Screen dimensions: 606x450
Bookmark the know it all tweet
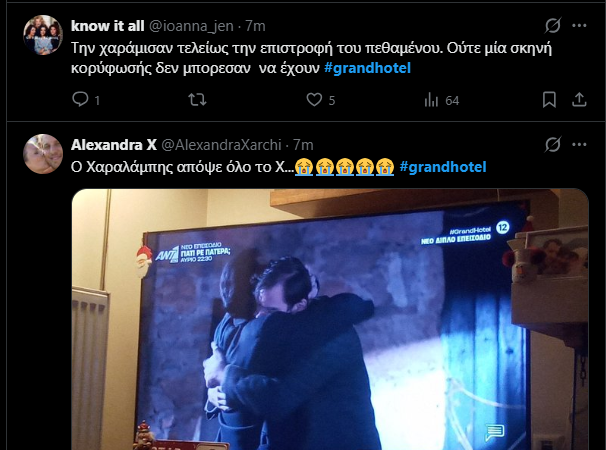coord(549,100)
